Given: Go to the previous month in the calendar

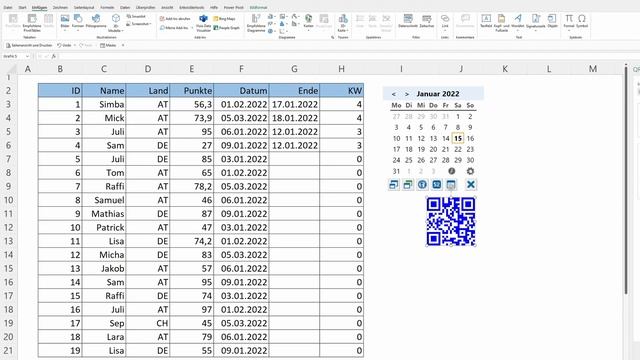Looking at the screenshot, I should (393, 94).
